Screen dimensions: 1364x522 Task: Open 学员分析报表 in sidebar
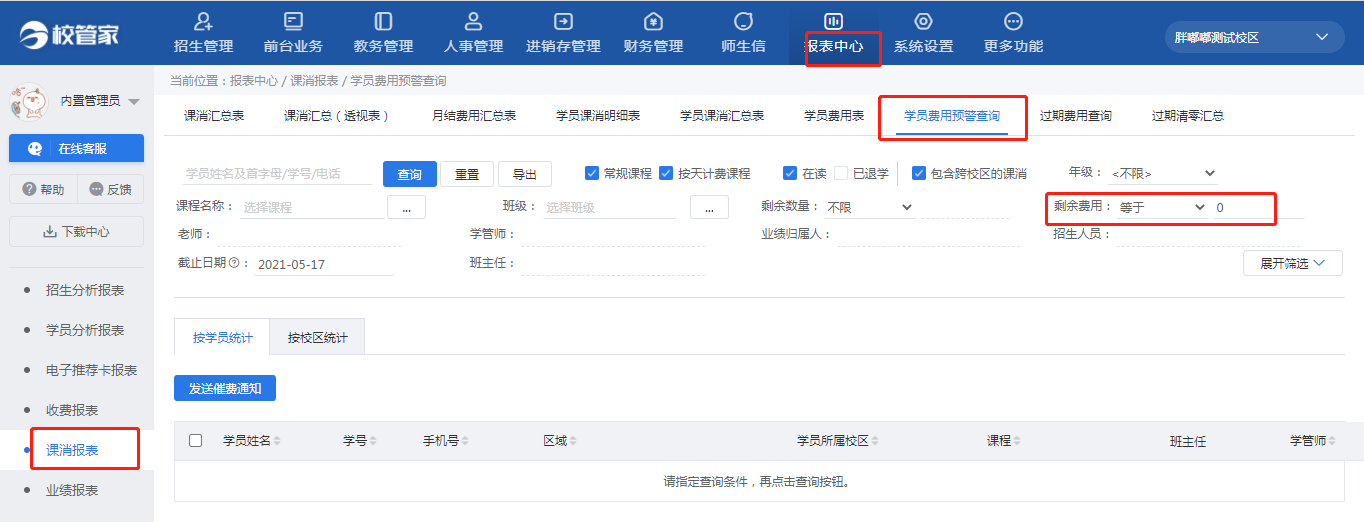pyautogui.click(x=85, y=330)
